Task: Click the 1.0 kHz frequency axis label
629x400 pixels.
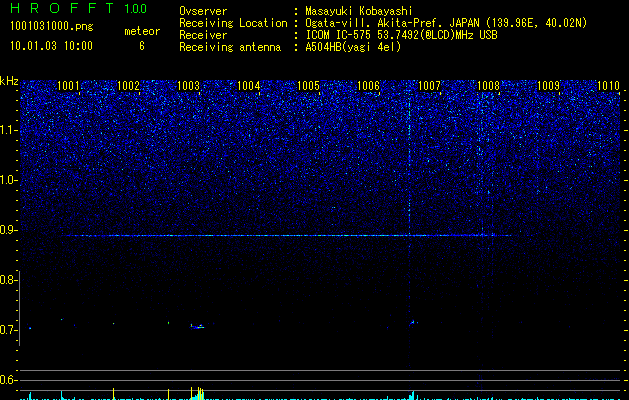Action: [9, 181]
